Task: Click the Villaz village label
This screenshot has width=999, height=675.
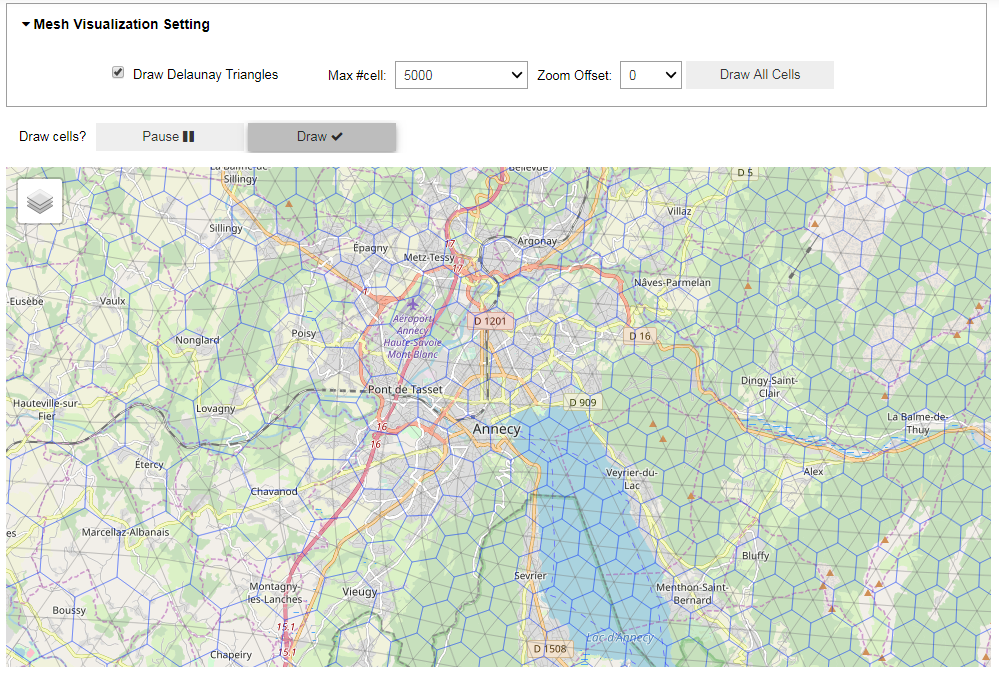Action: pos(679,211)
